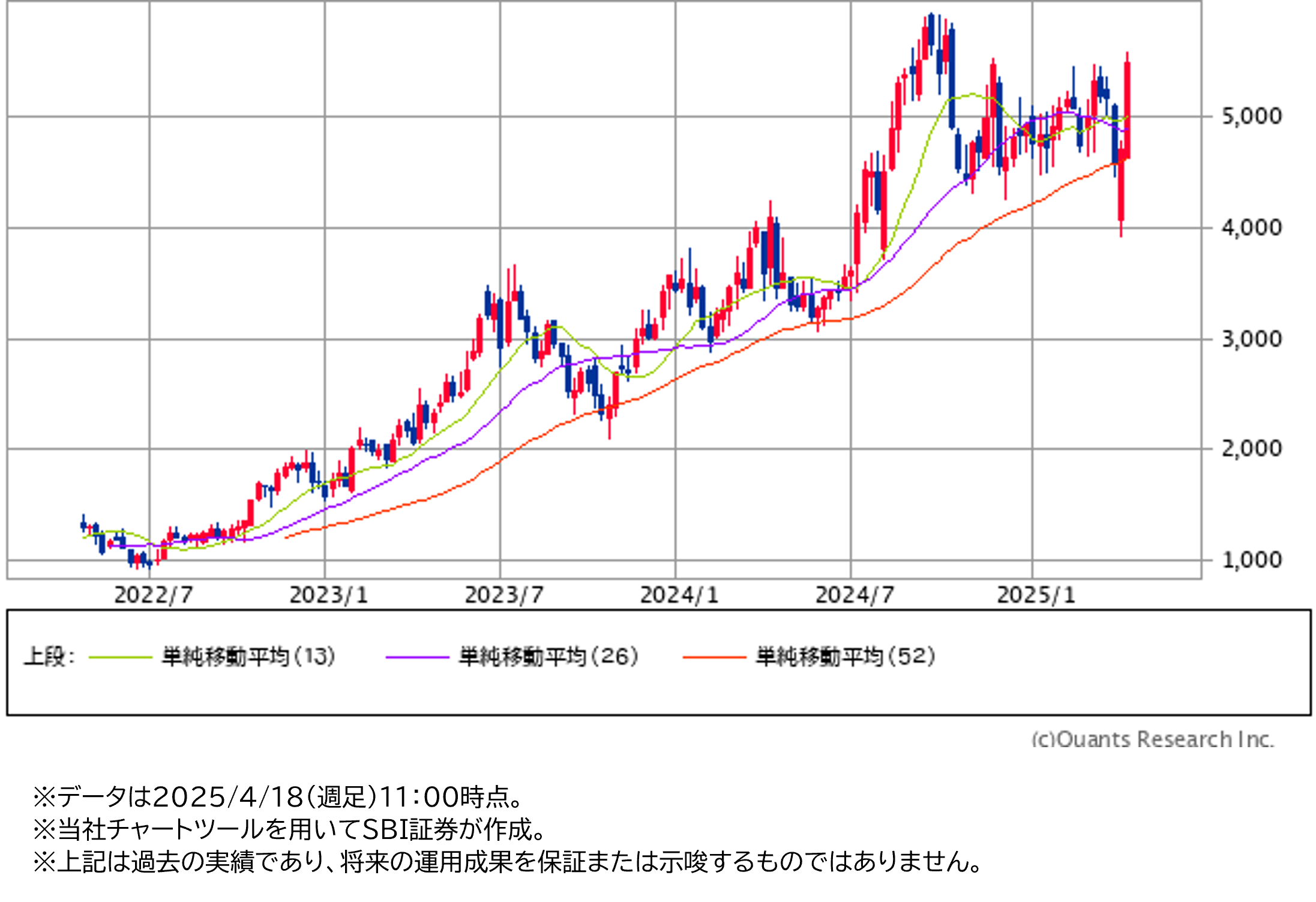Click the orange 52-period moving average legend line
The image size is (1316, 902).
pyautogui.click(x=714, y=658)
